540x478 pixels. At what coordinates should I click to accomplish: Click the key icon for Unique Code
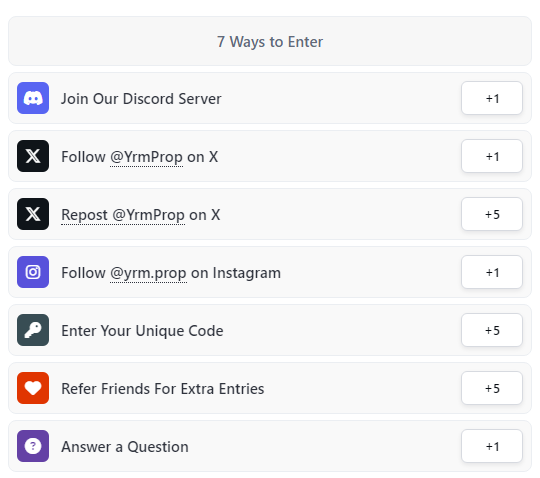point(33,330)
